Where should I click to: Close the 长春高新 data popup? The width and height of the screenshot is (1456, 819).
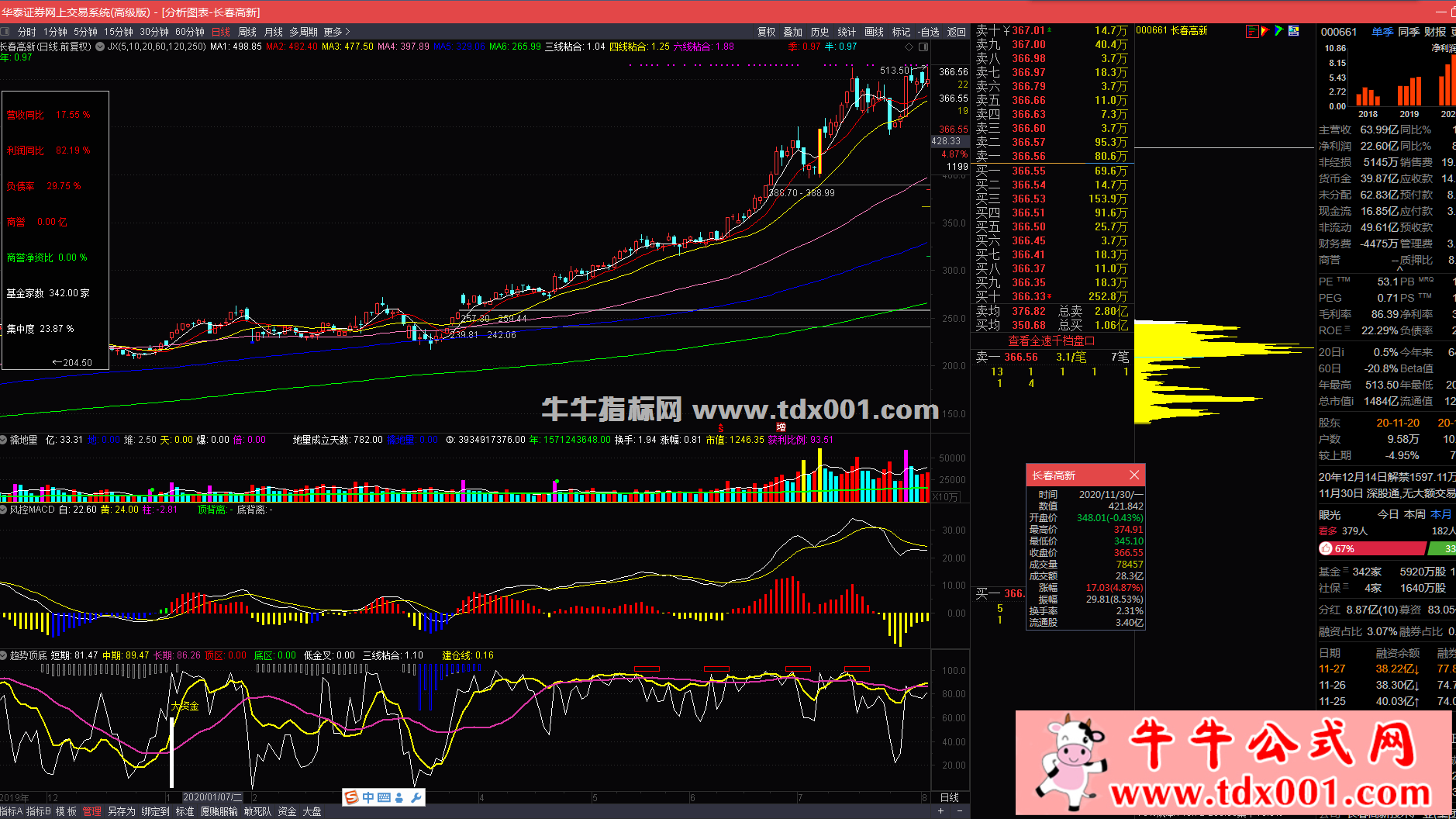pos(1134,475)
